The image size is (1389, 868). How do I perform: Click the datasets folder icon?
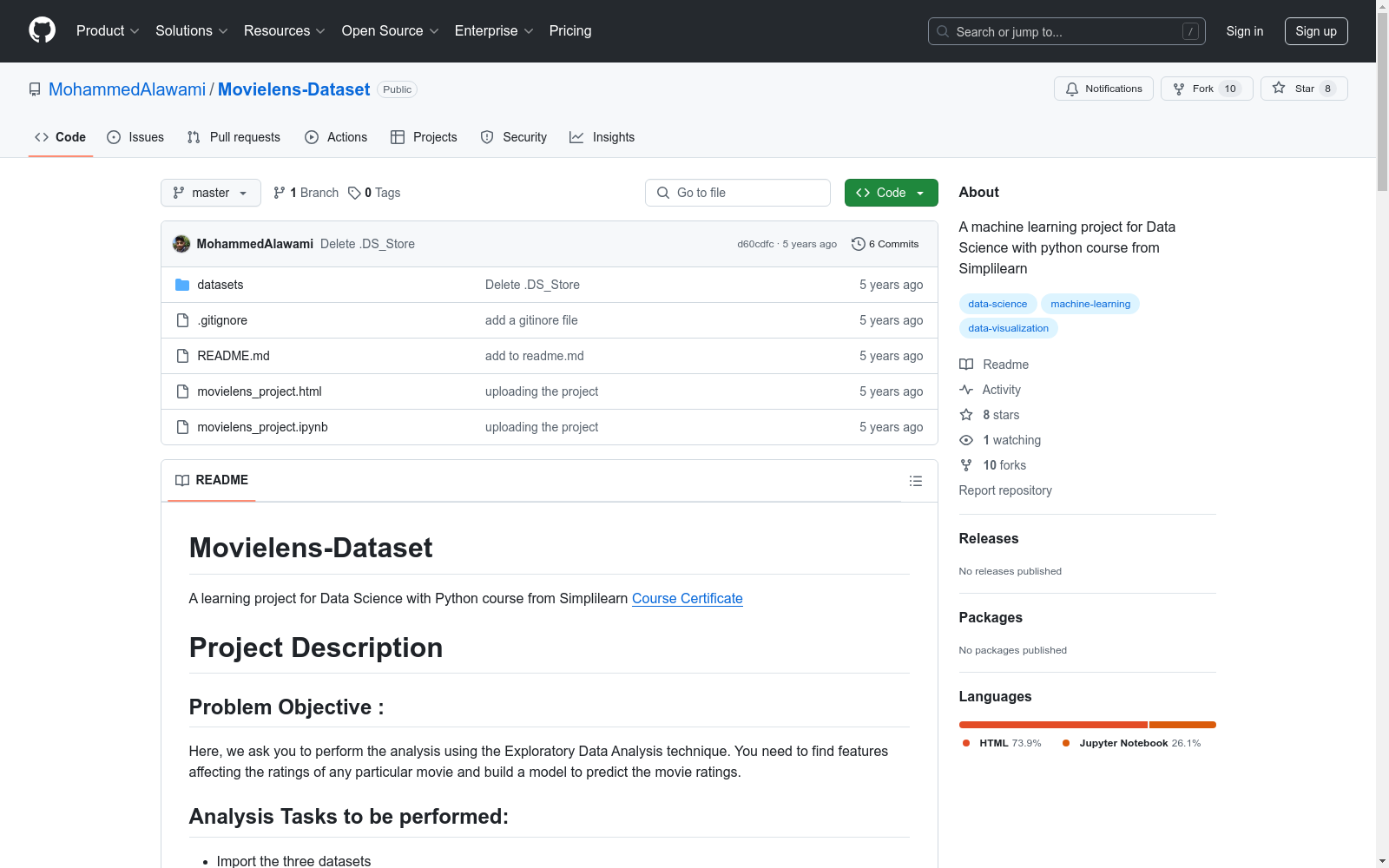click(182, 285)
